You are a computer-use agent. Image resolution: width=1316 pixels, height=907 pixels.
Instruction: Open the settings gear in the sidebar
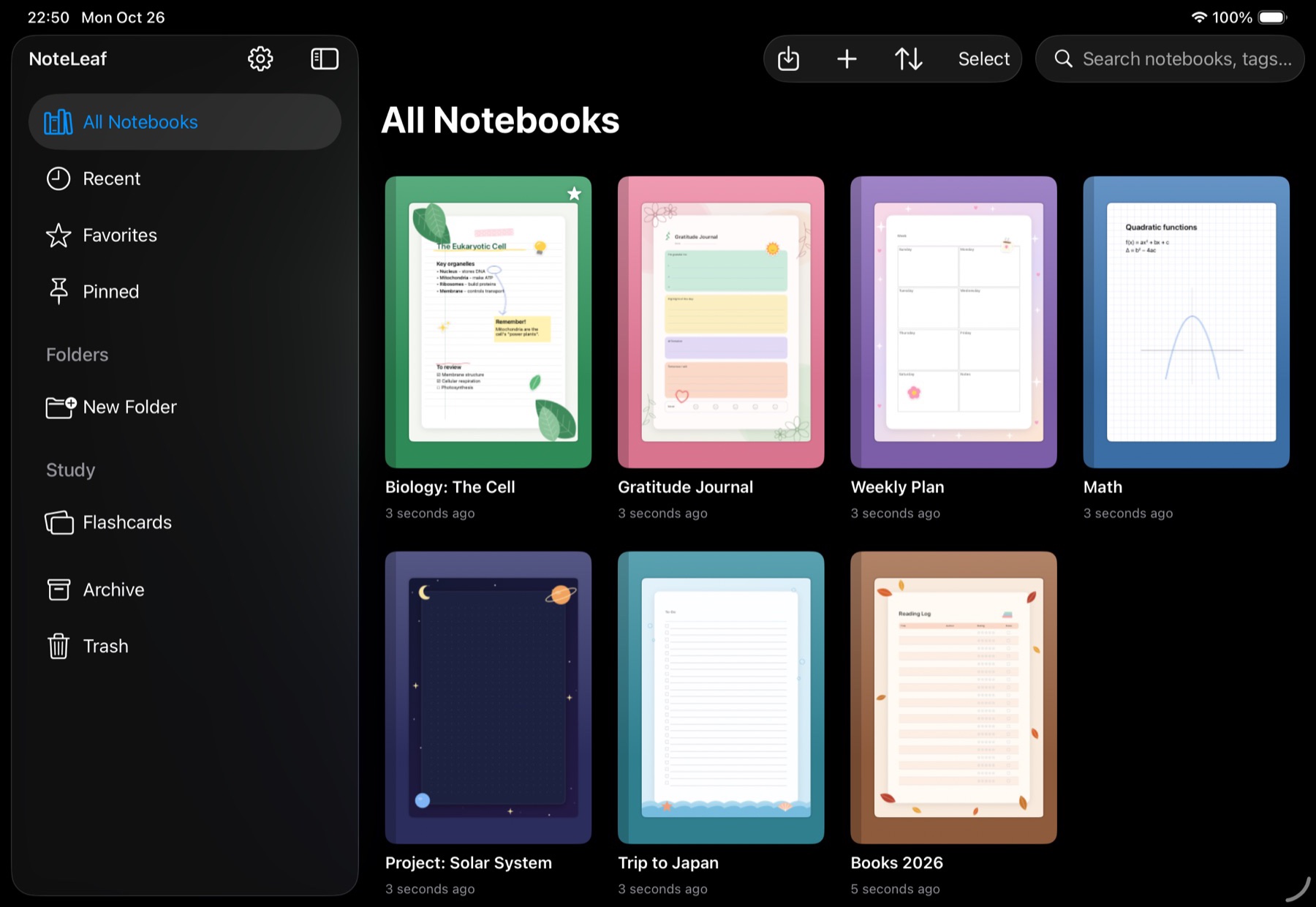(260, 59)
